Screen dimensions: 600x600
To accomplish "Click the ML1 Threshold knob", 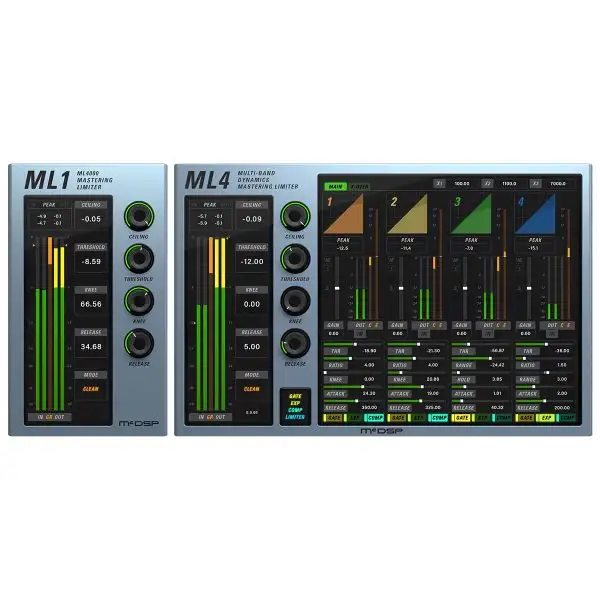I will (135, 260).
